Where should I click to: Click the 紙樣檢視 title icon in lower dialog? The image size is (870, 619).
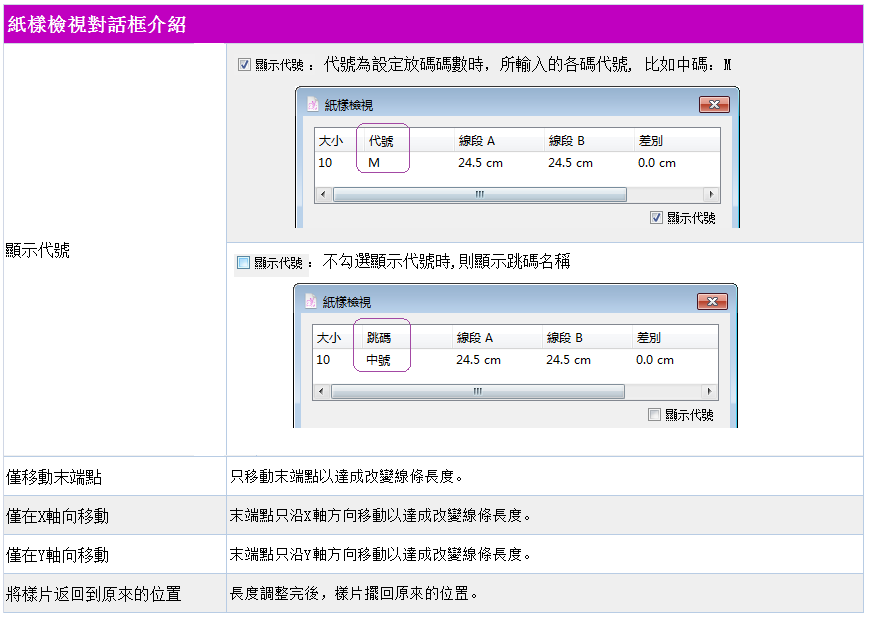coord(310,301)
